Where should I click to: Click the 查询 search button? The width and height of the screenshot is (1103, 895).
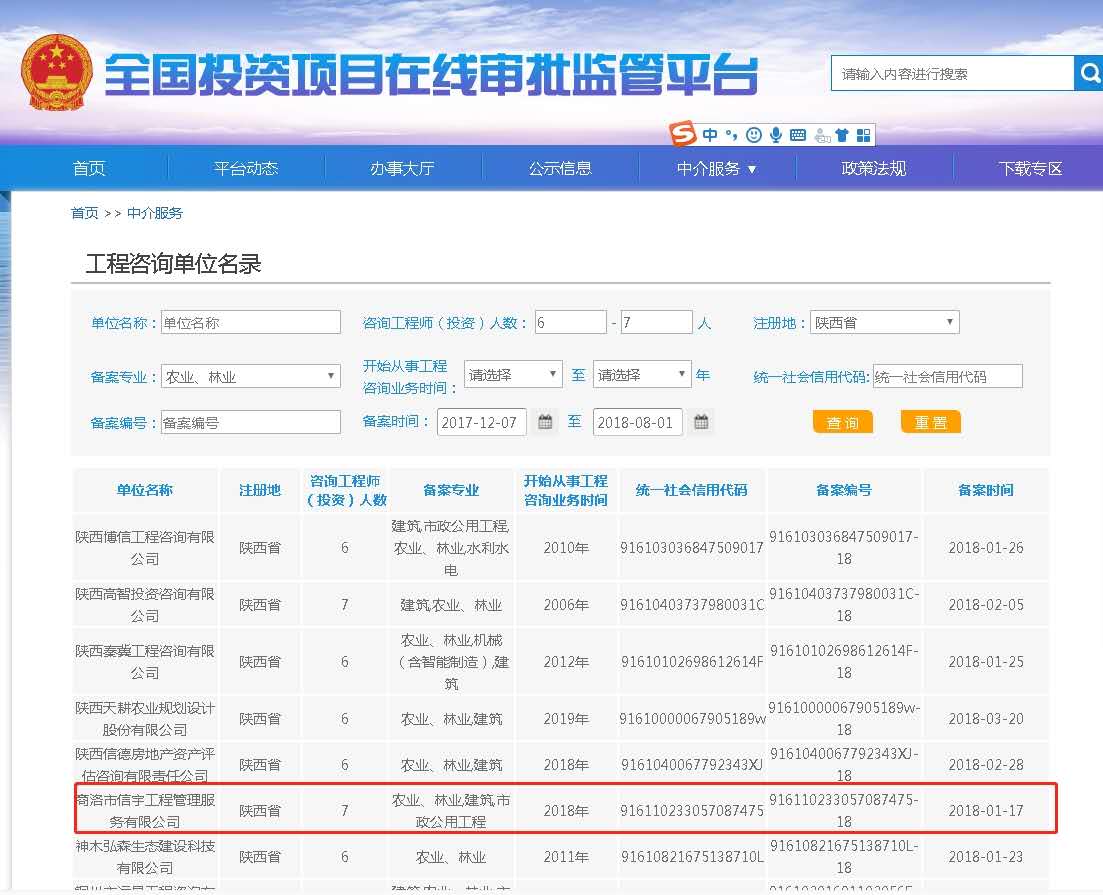842,422
